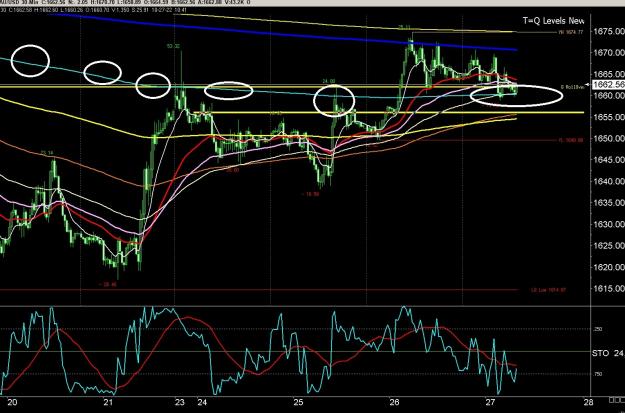Click the 1650.00 price axis label
Viewport: 625px width, 413px height.
[x=609, y=139]
